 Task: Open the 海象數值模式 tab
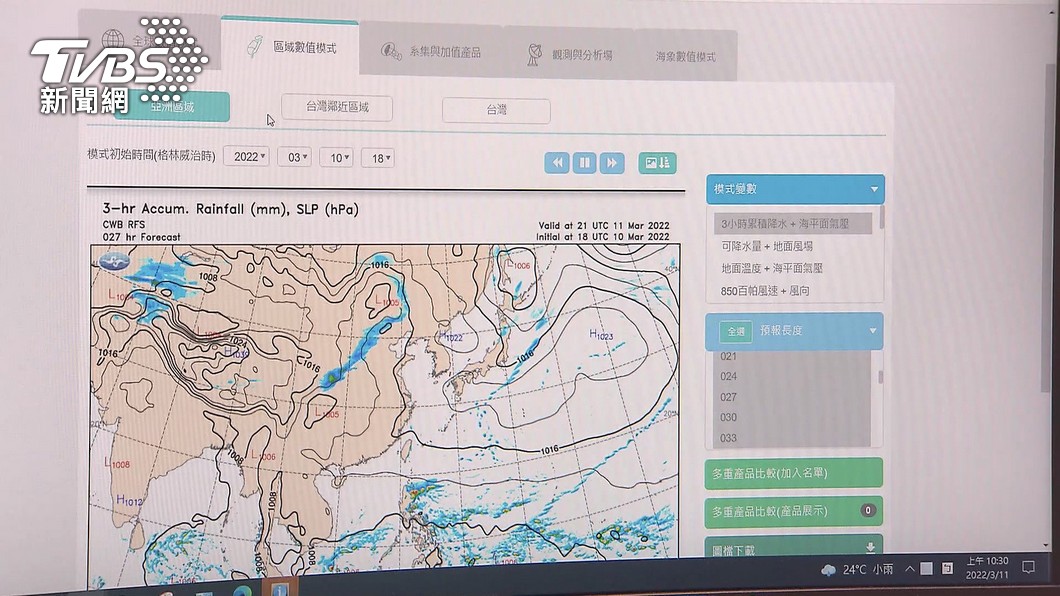[685, 57]
